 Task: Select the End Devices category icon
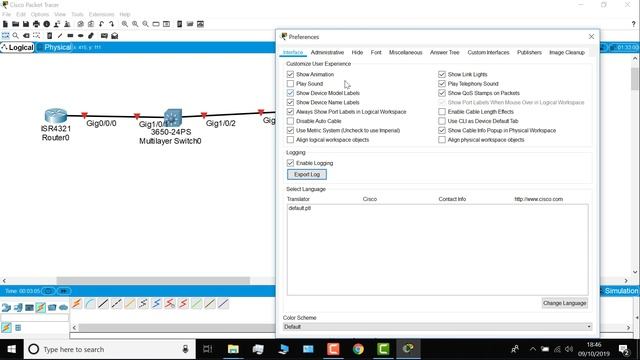tap(18, 307)
